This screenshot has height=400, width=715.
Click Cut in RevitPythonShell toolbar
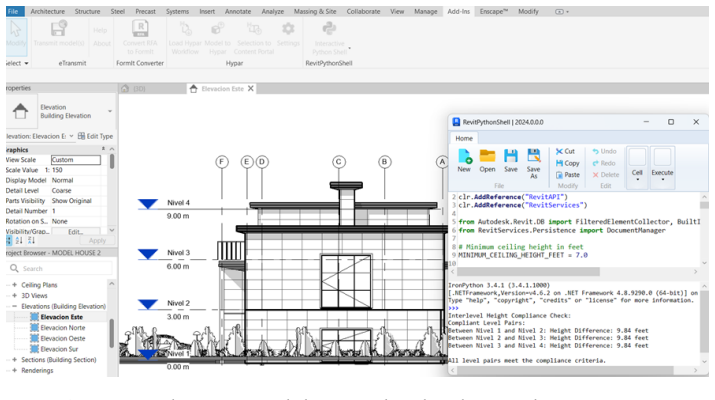pyautogui.click(x=565, y=151)
